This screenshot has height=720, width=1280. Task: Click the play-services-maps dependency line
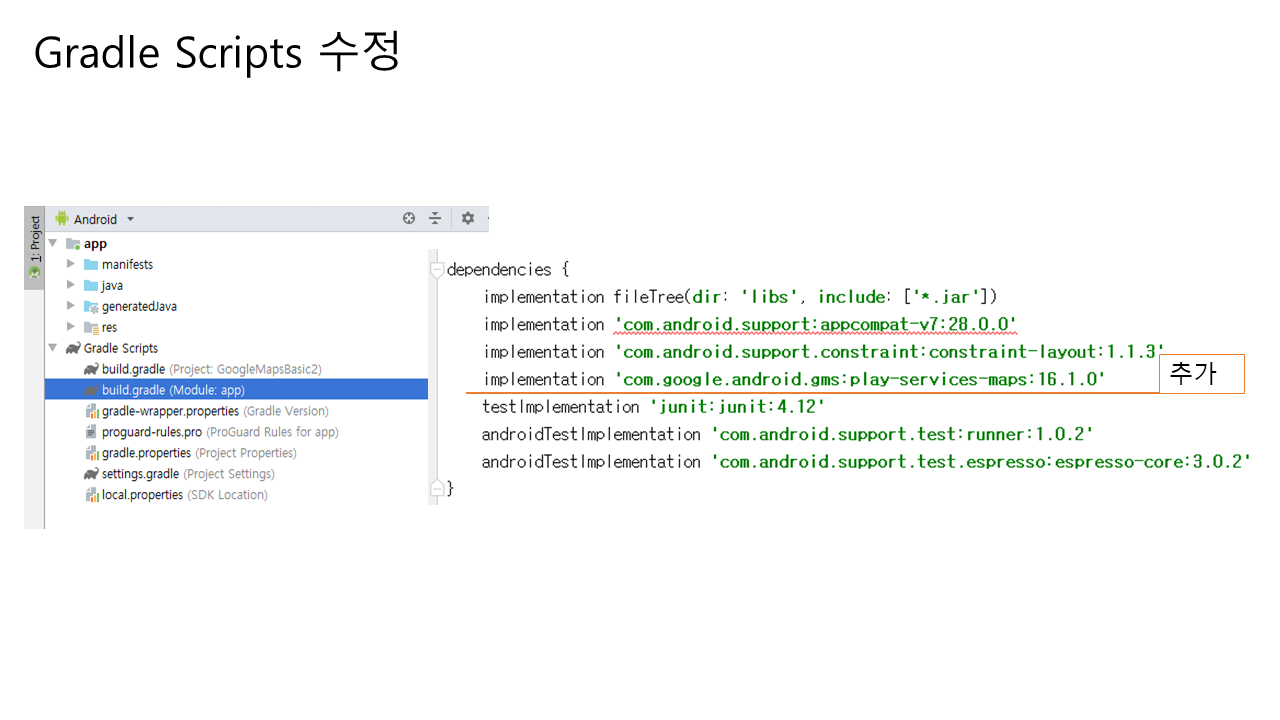pyautogui.click(x=793, y=380)
